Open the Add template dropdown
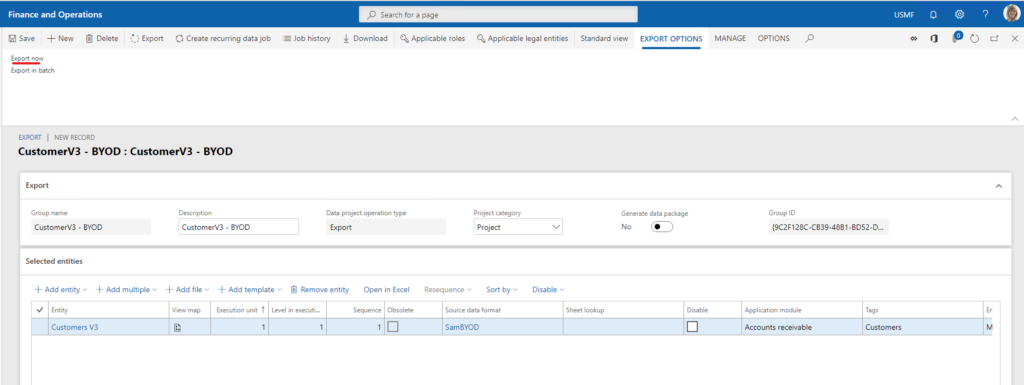The height and width of the screenshot is (385, 1024). tap(249, 289)
